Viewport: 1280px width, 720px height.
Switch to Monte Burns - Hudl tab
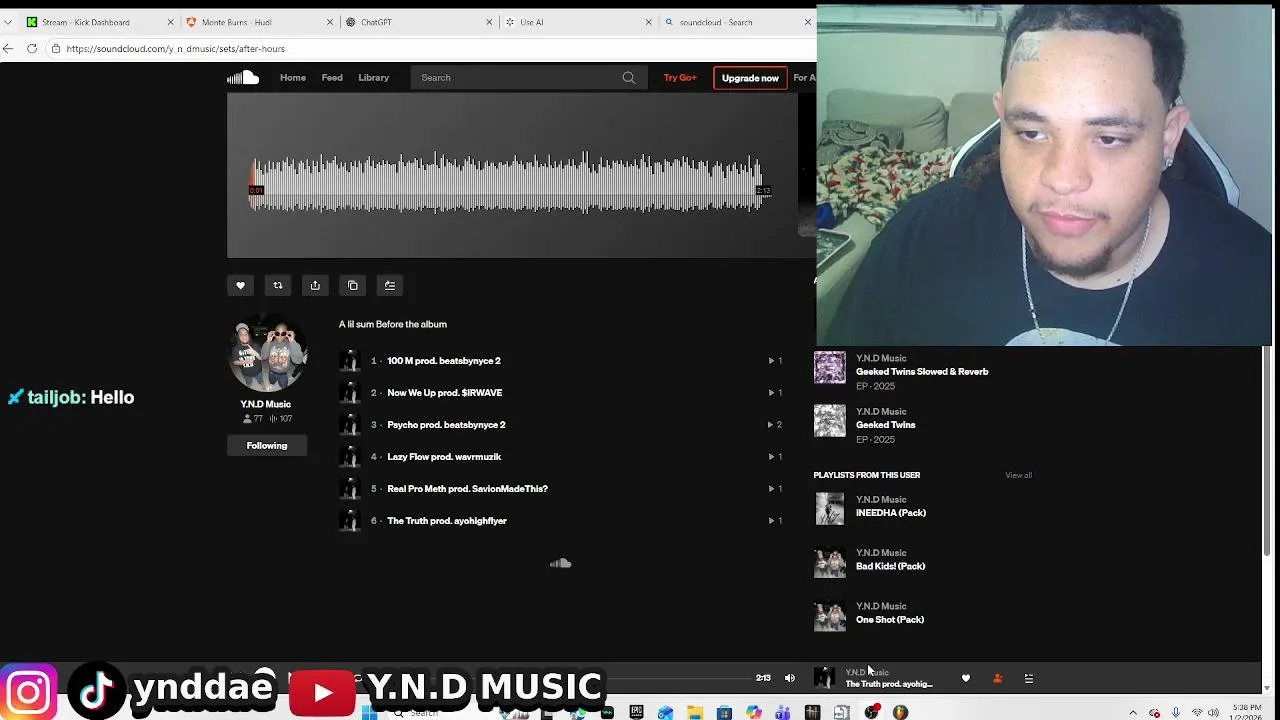260,22
